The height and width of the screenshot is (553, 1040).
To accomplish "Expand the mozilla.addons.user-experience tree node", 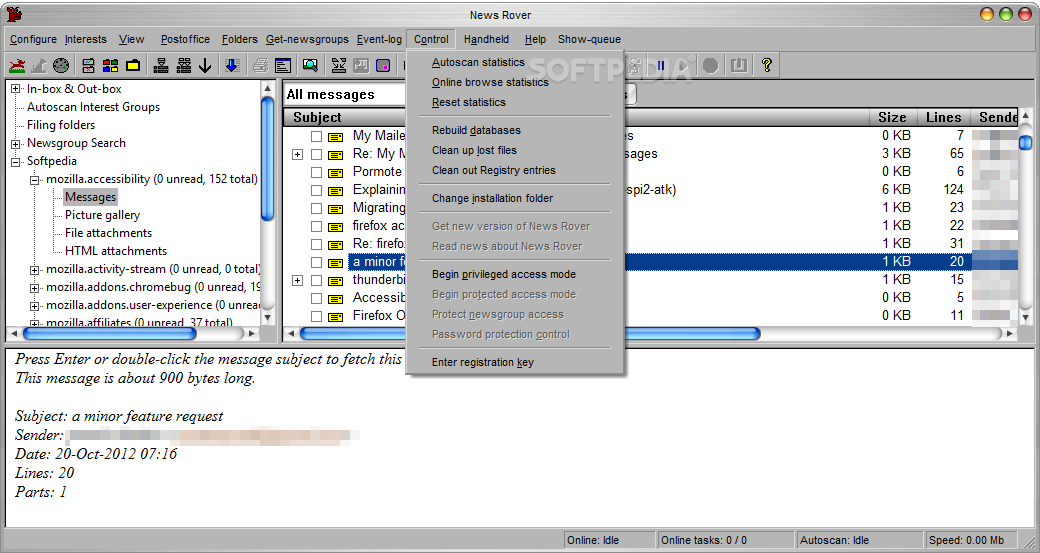I will 34,306.
